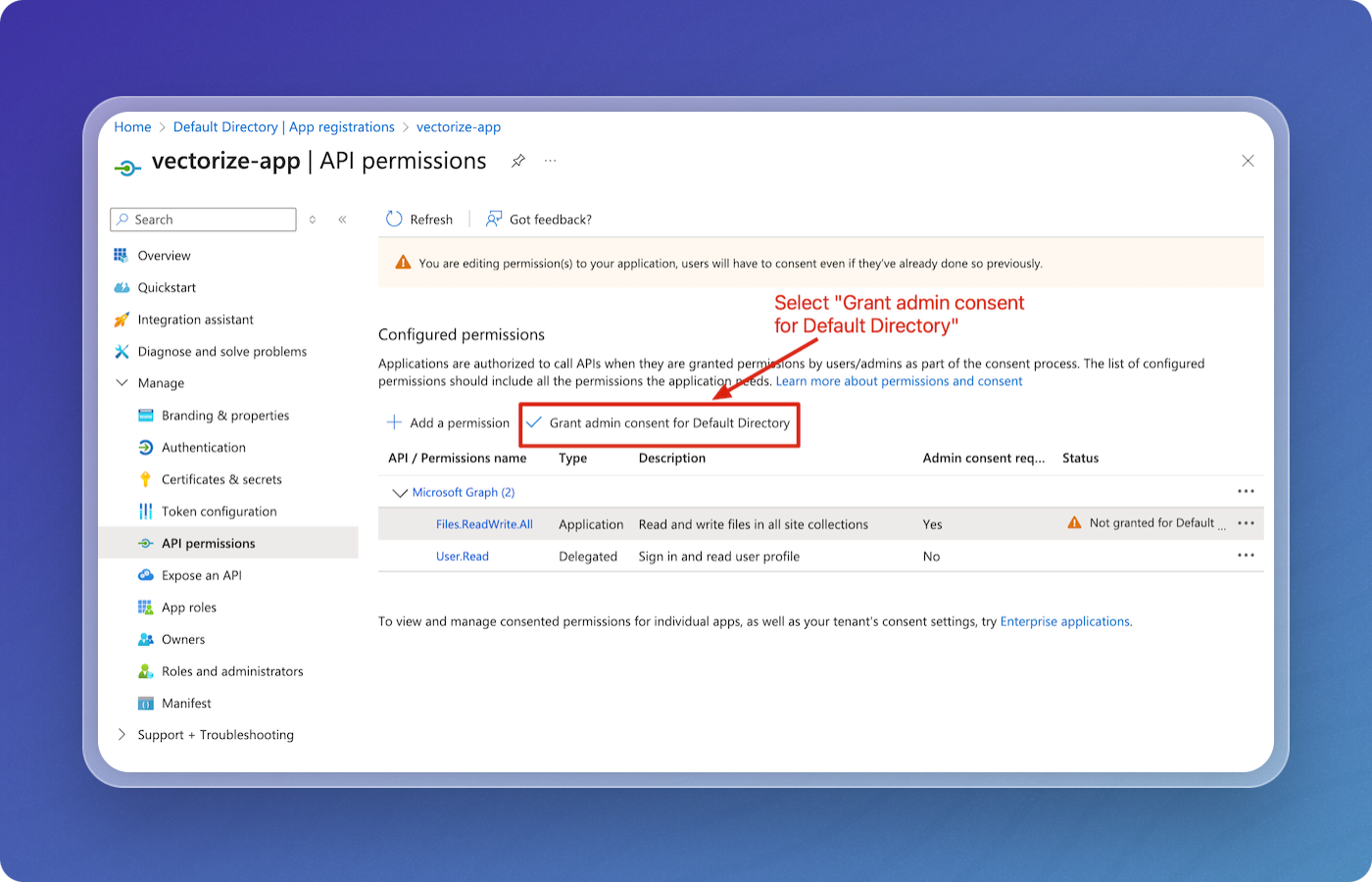Click 'Read and write files in all site collections'
Viewport: 1372px width, 882px height.
pos(754,524)
